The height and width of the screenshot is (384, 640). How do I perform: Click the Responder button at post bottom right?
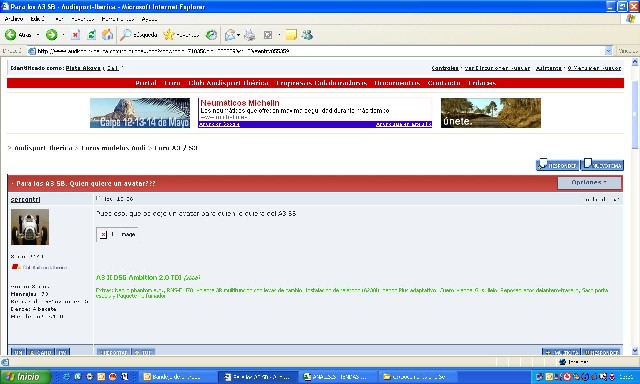[x=602, y=352]
